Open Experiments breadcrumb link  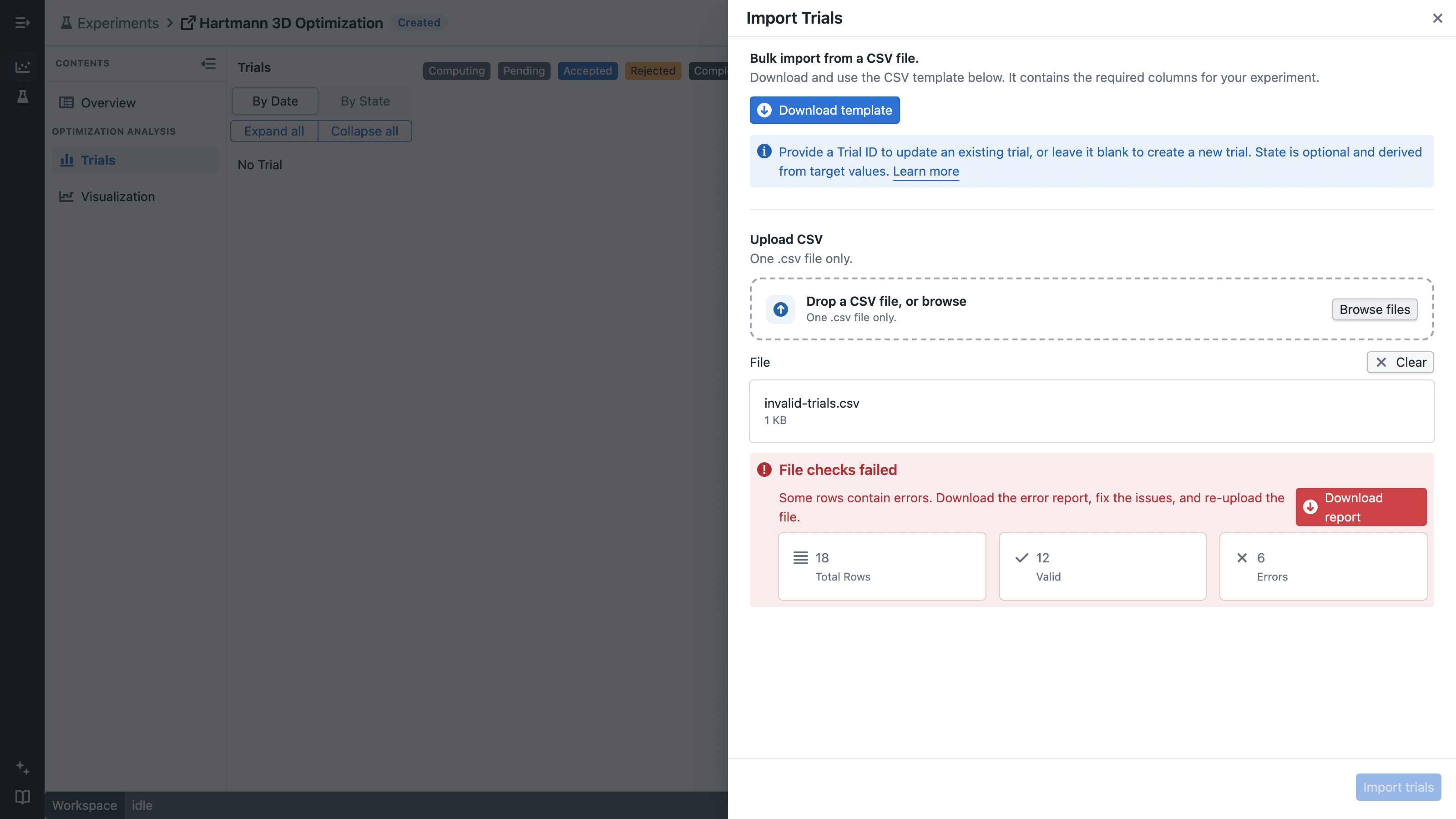click(118, 23)
